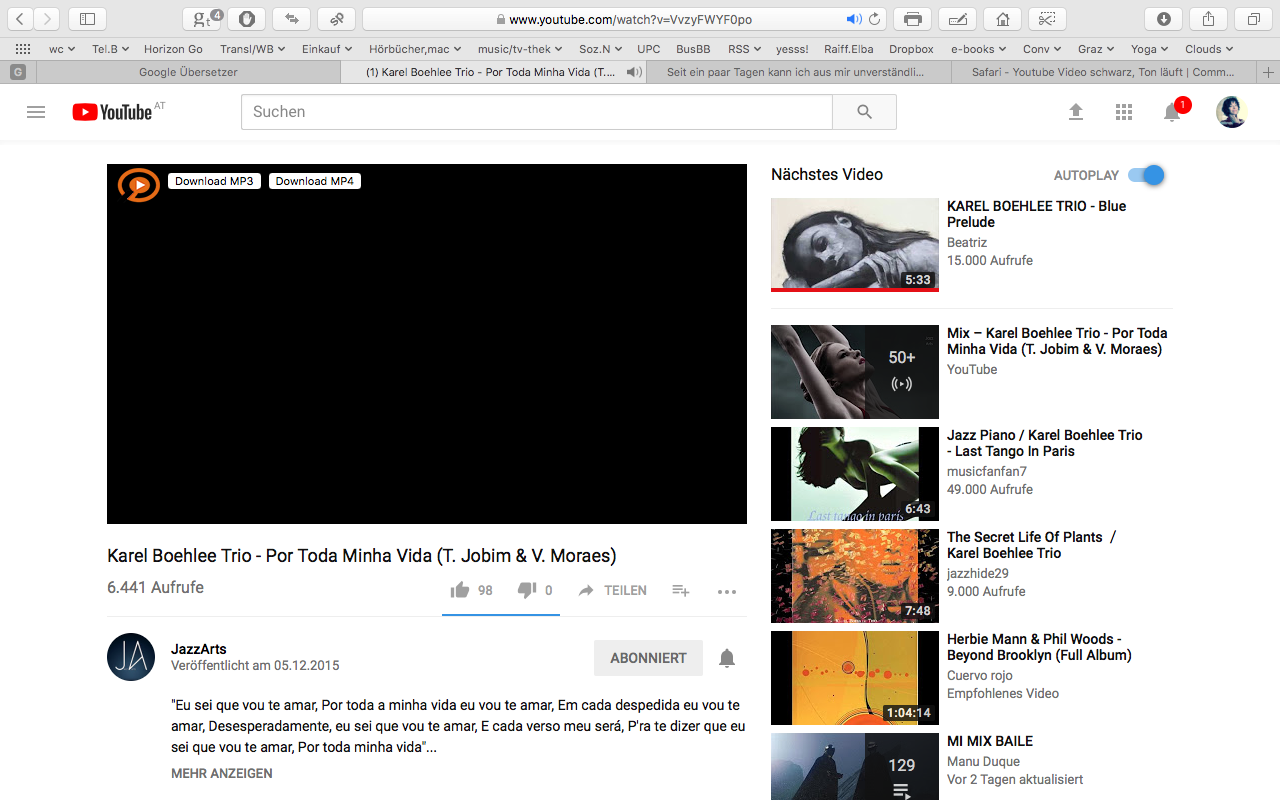Go forward with Safari's forward arrow
Image resolution: width=1280 pixels, height=800 pixels.
point(47,19)
